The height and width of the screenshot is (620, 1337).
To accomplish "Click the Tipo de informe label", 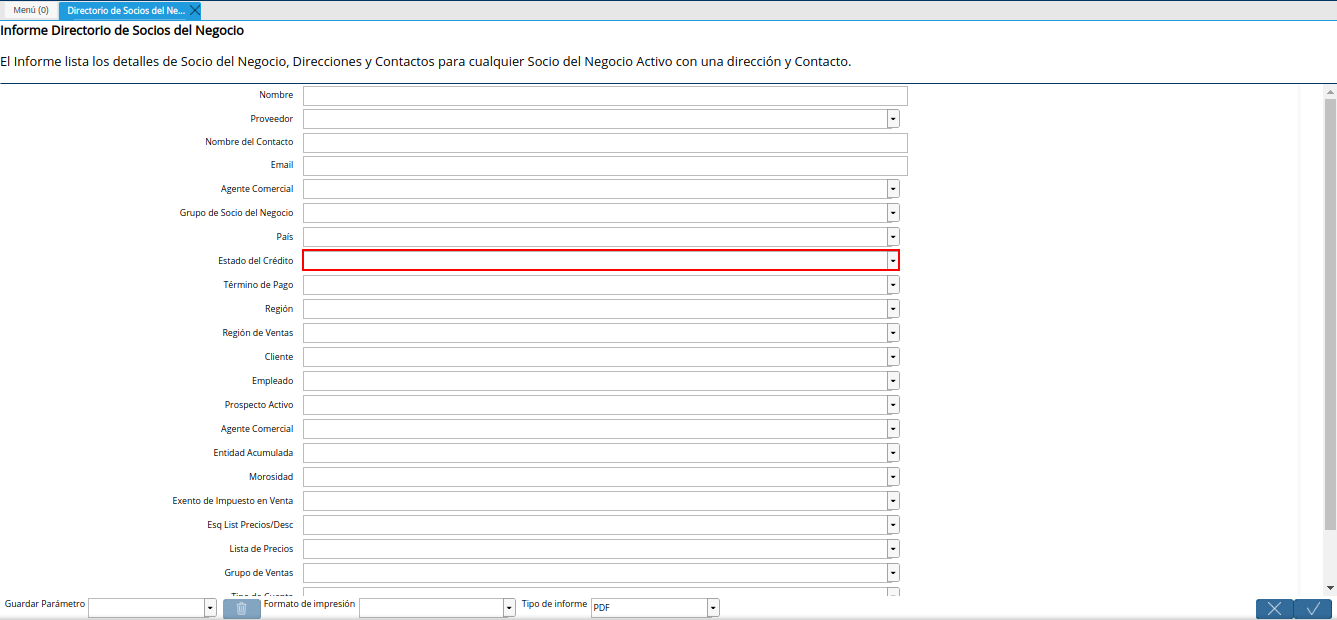I will point(554,604).
